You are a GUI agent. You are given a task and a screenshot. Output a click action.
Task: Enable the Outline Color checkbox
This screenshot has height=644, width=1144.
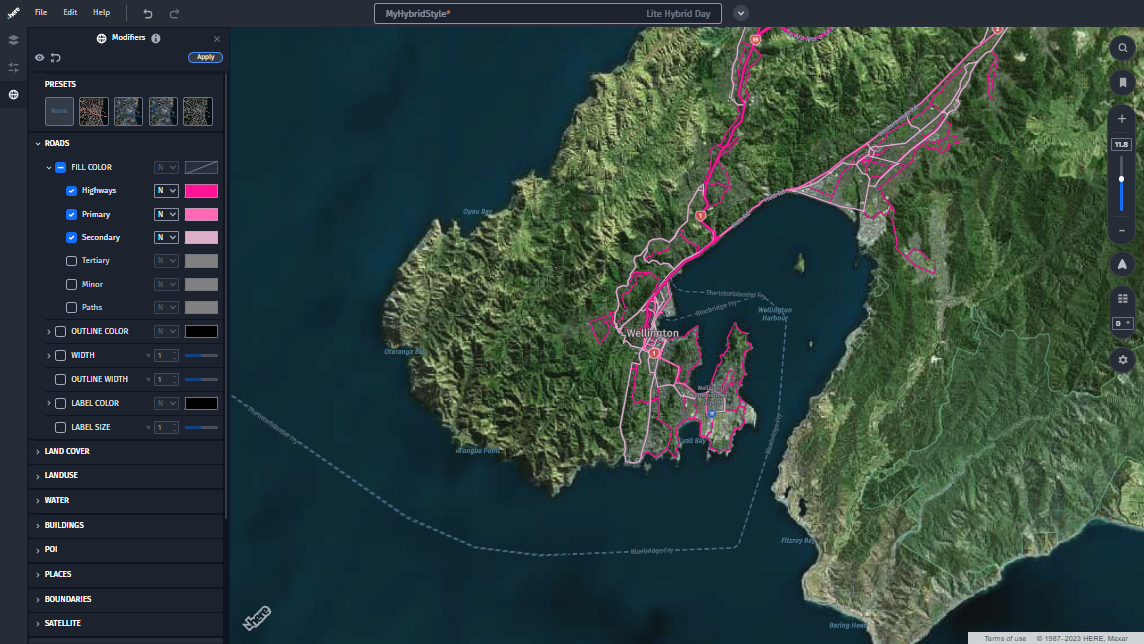[61, 332]
